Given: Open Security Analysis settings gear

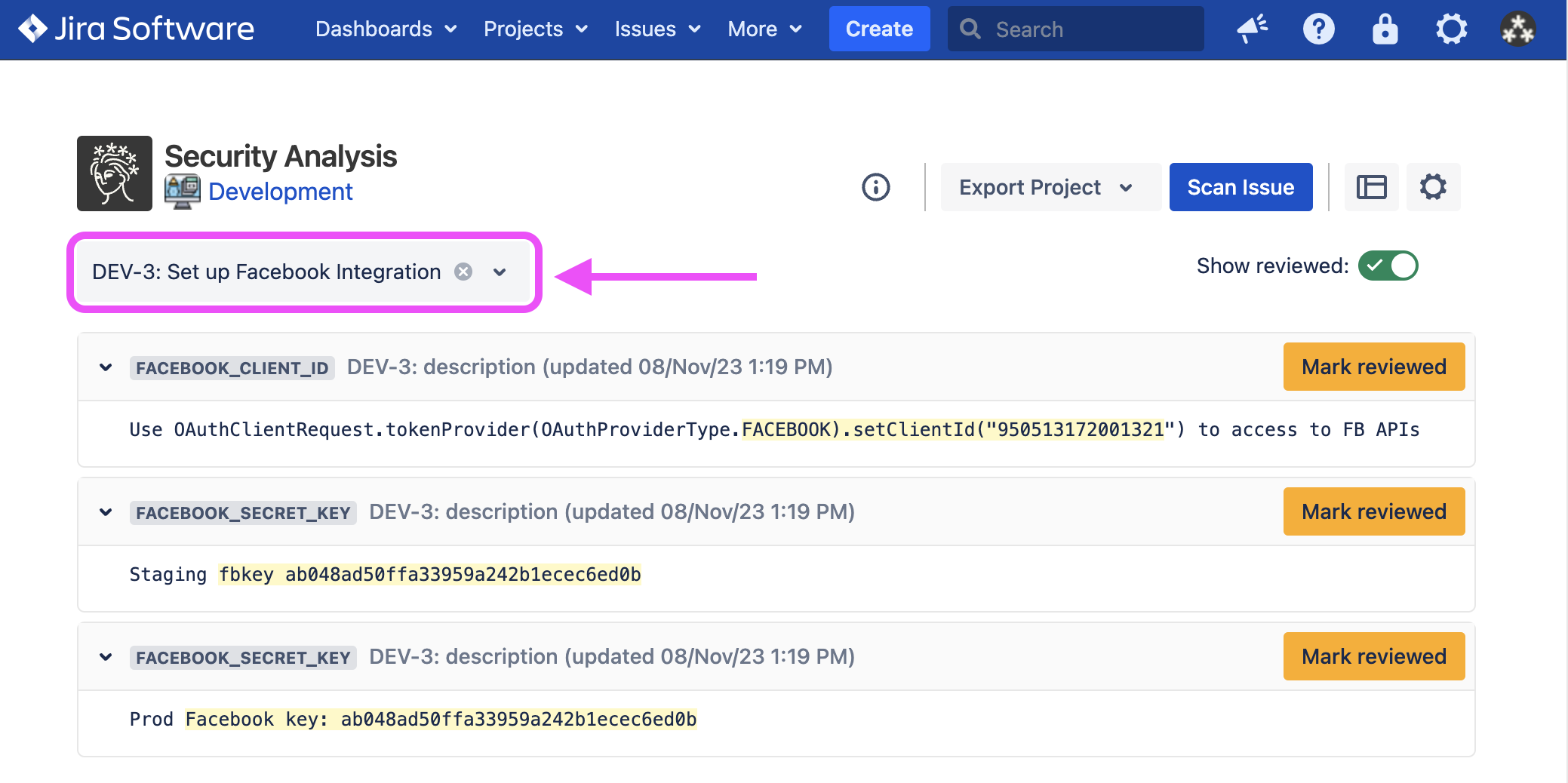Looking at the screenshot, I should point(1433,187).
